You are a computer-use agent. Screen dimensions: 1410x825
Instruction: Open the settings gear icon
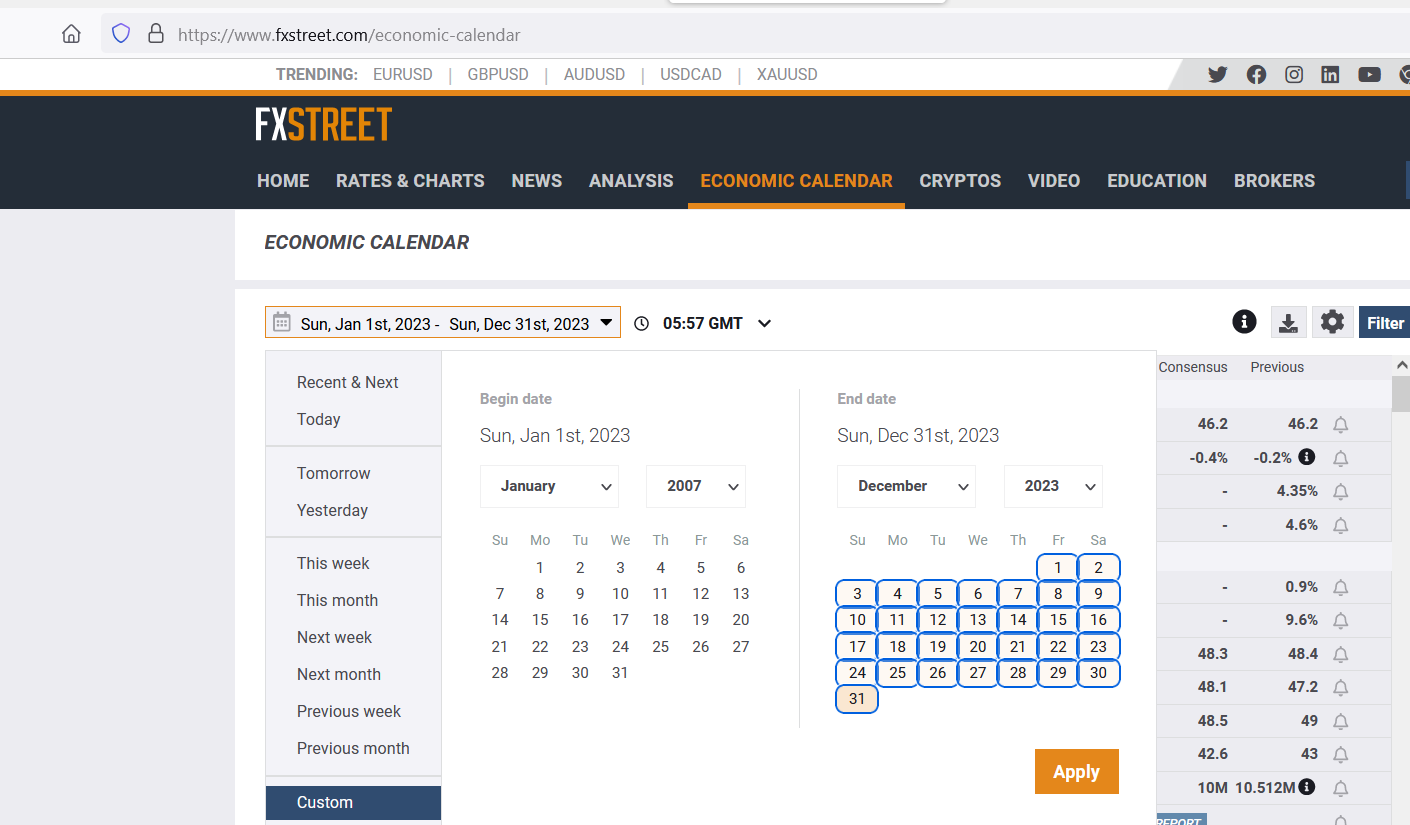click(1332, 322)
